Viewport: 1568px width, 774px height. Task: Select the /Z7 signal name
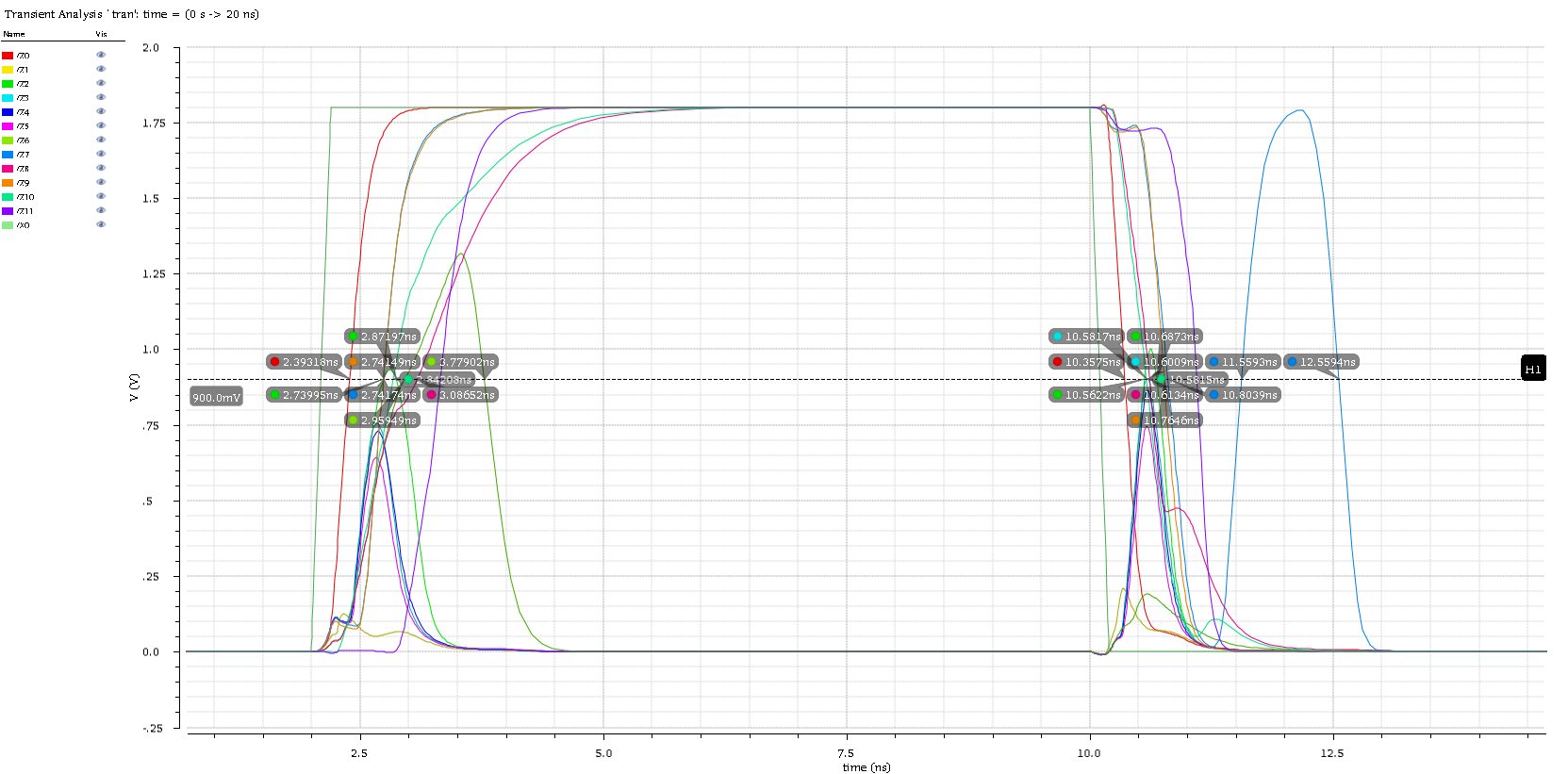(x=23, y=155)
